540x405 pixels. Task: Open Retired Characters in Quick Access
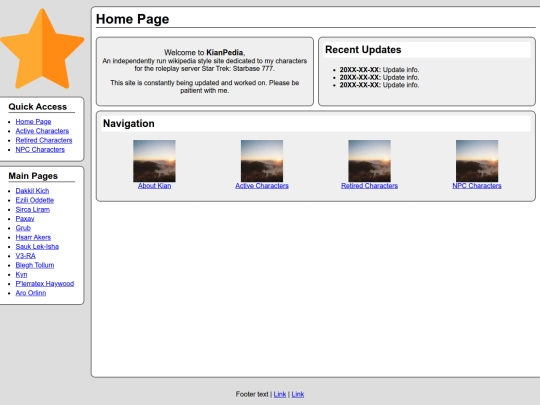44,140
